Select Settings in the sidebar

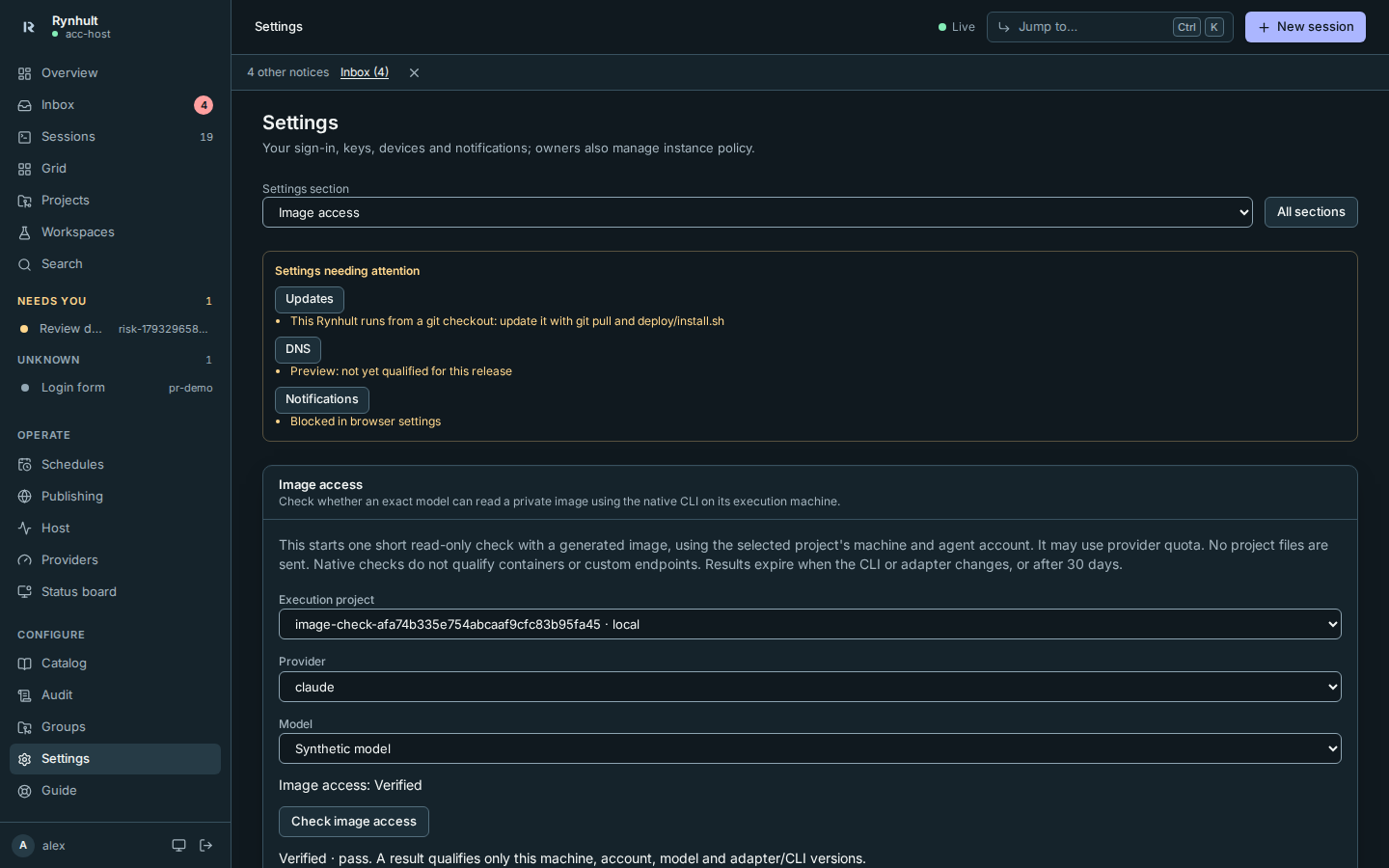pos(115,759)
